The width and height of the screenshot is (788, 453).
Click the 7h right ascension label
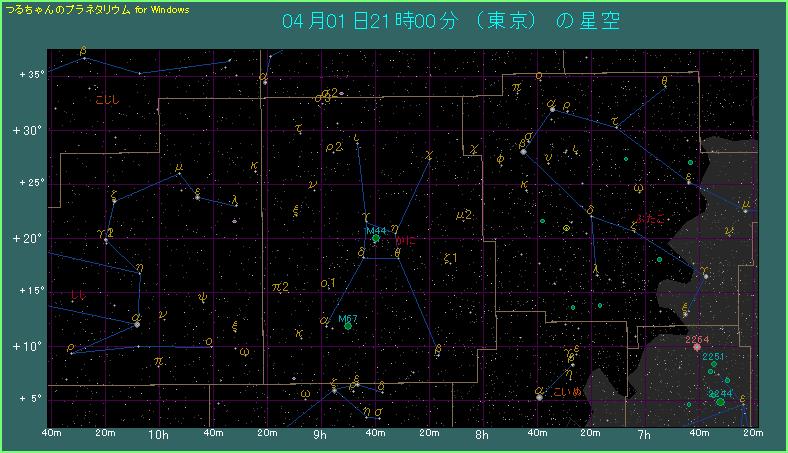[645, 436]
